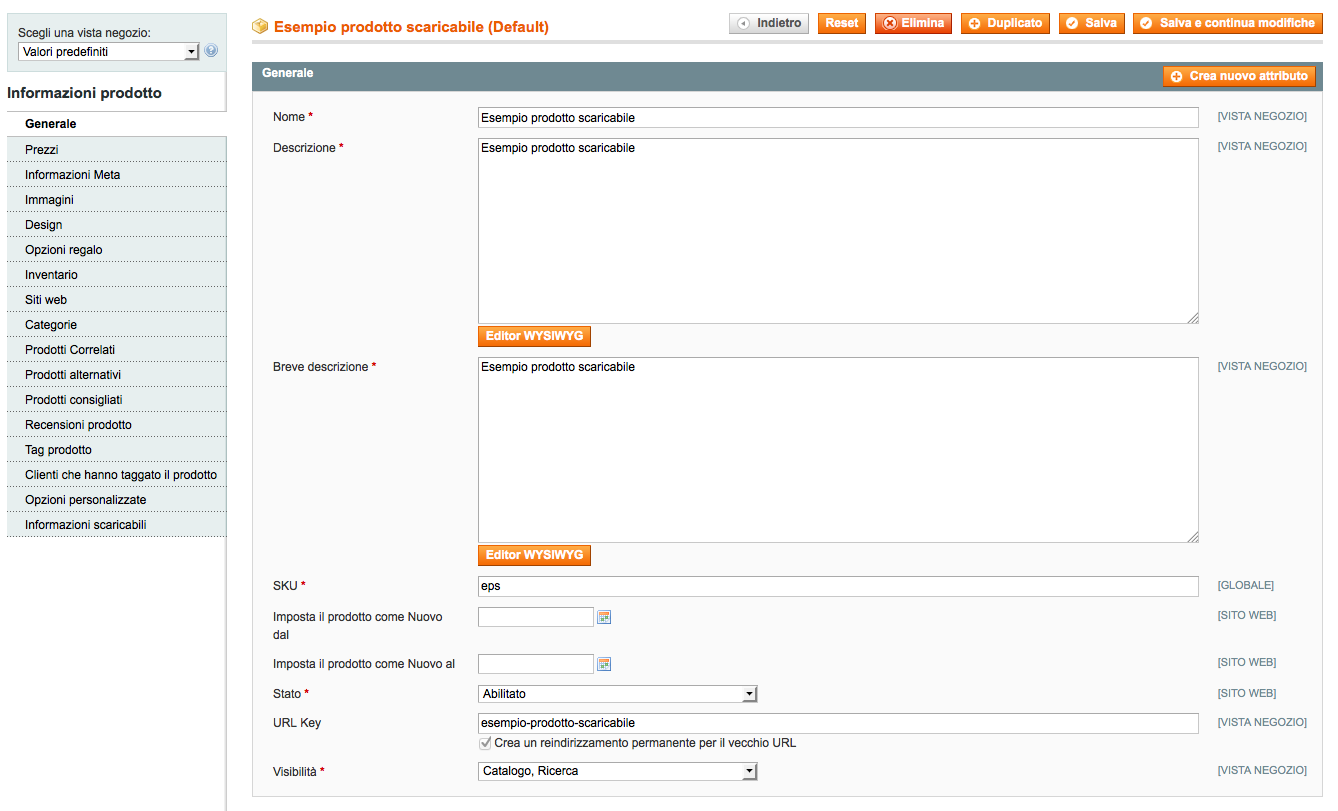Open the Stato dropdown
Image resolution: width=1338 pixels, height=811 pixels.
(x=617, y=694)
